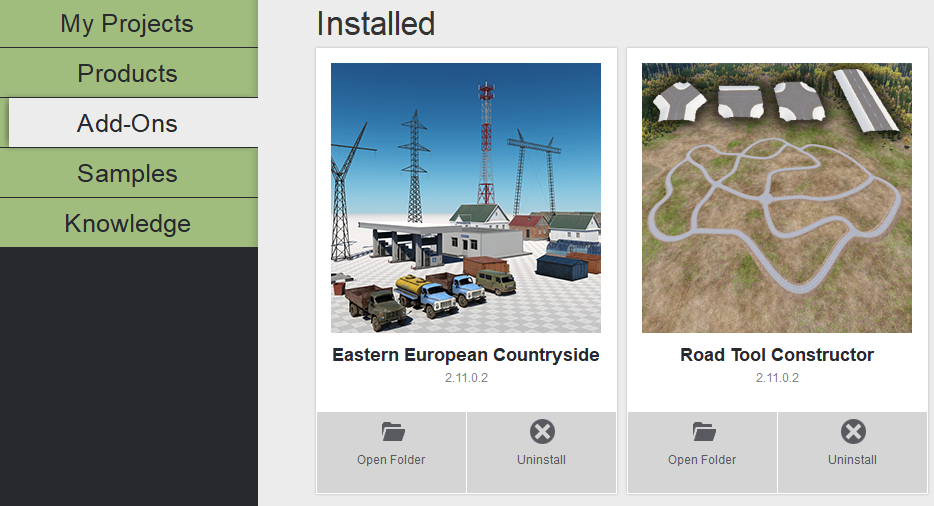Open the My Projects tab
The image size is (934, 506).
click(128, 24)
